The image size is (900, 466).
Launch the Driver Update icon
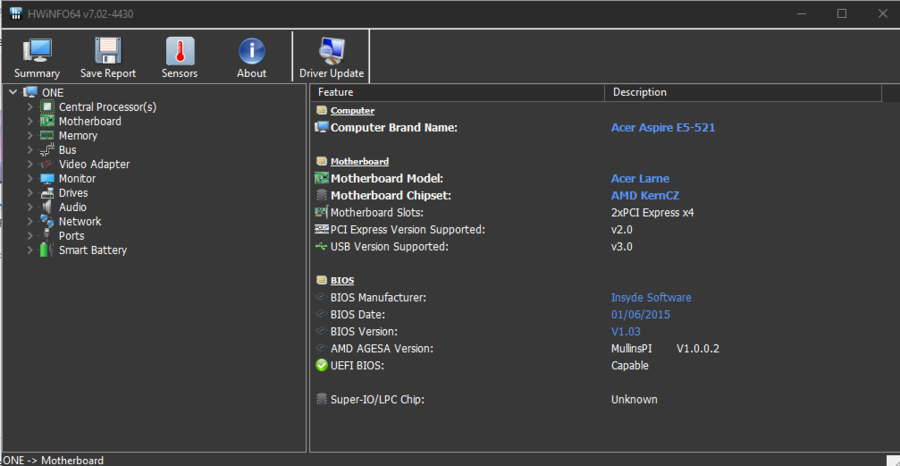pyautogui.click(x=331, y=51)
